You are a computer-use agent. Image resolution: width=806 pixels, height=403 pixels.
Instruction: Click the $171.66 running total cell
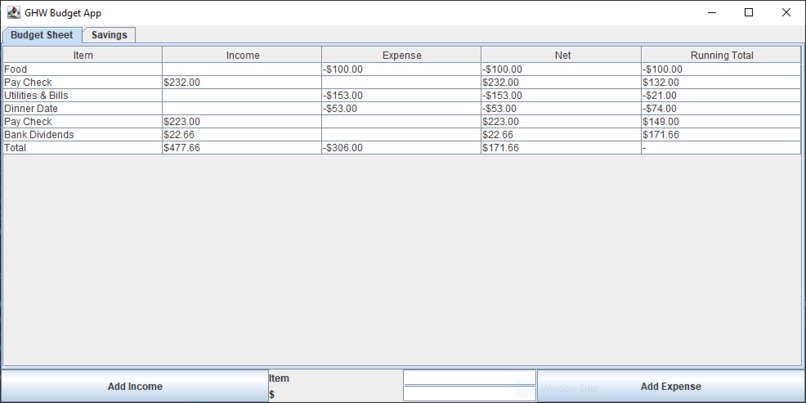[x=721, y=135]
